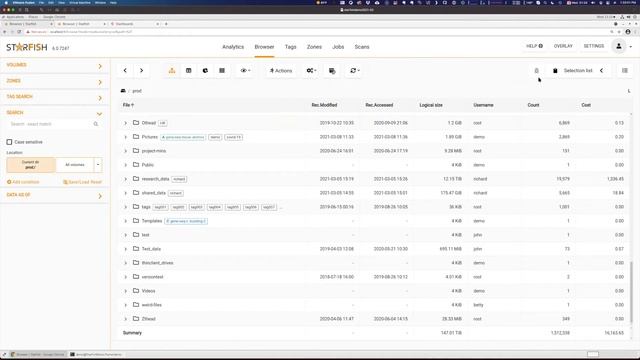Open the gears settings dropdown in toolbar
640x360 pixels.
pyautogui.click(x=311, y=71)
